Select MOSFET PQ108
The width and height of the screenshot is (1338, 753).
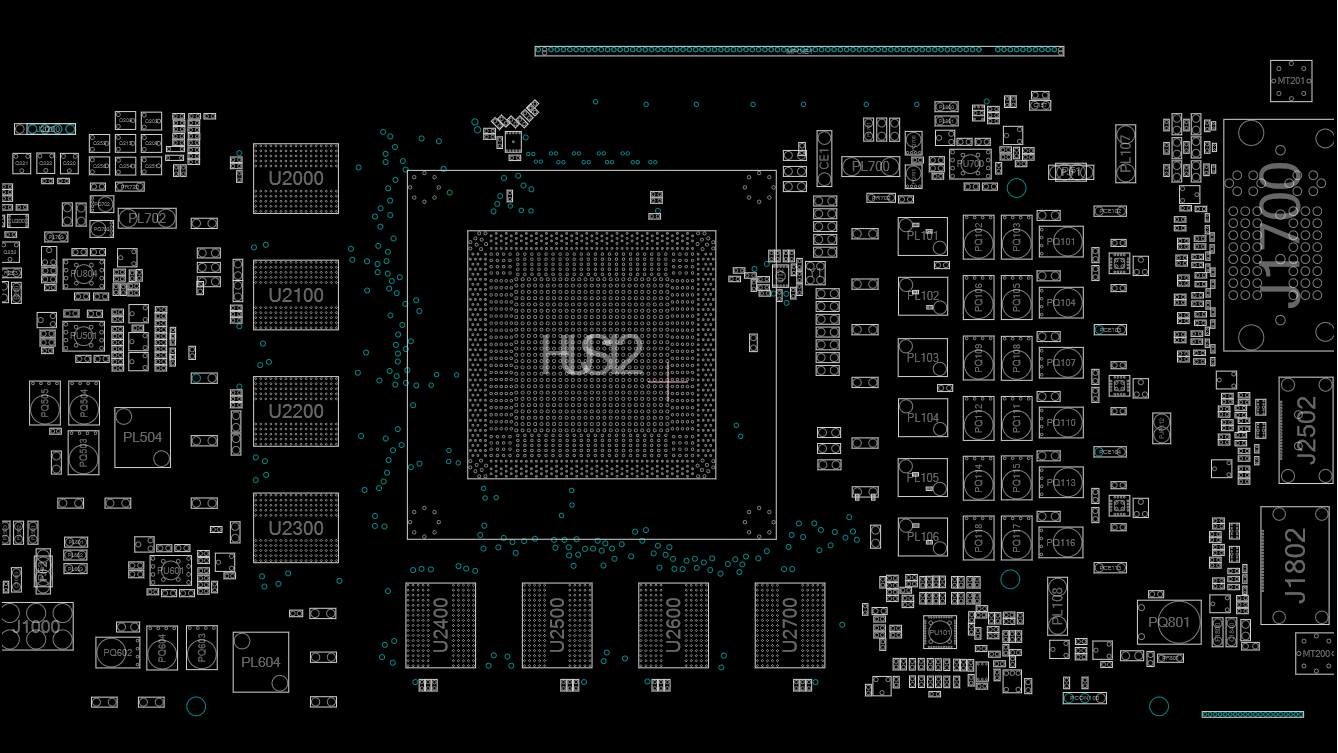1017,358
